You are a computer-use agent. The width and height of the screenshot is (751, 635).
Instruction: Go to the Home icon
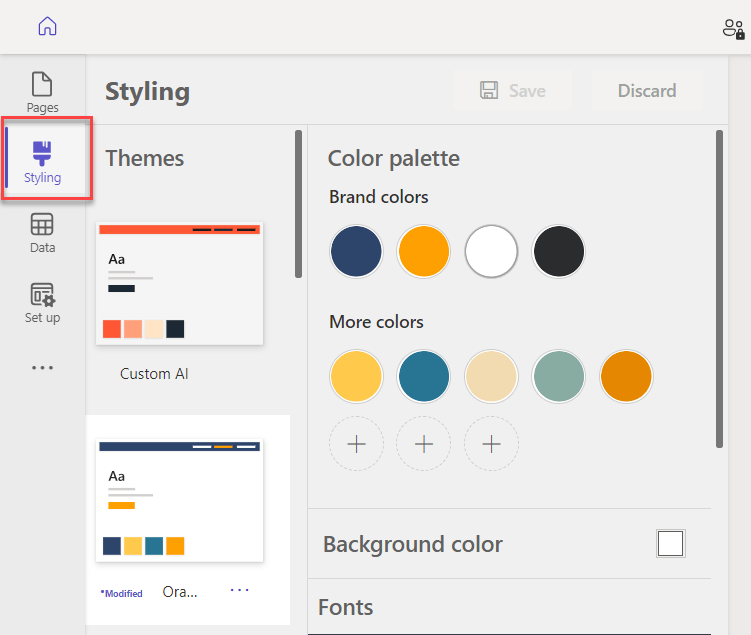coord(47,26)
